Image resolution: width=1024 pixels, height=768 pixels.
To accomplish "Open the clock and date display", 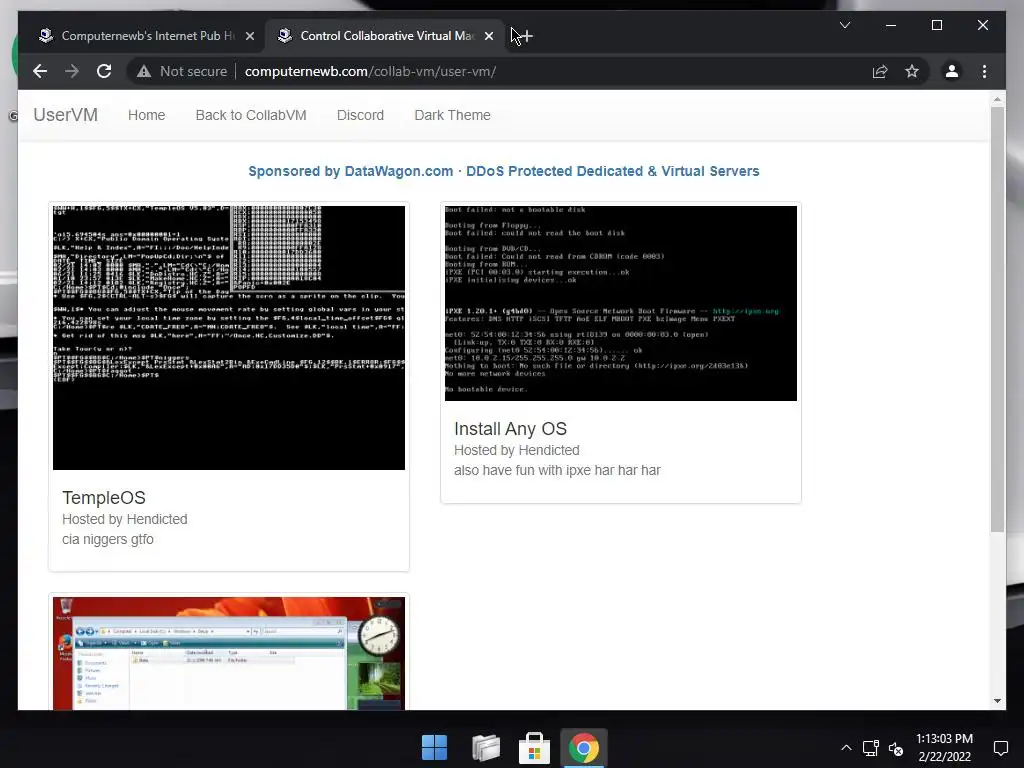I will [x=944, y=748].
